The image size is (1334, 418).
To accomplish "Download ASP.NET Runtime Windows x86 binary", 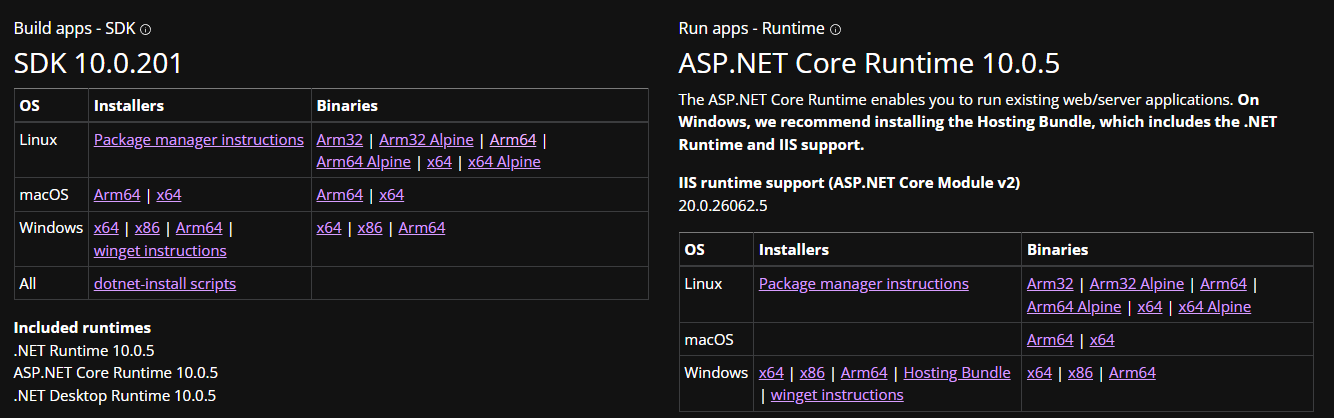I will (1080, 373).
